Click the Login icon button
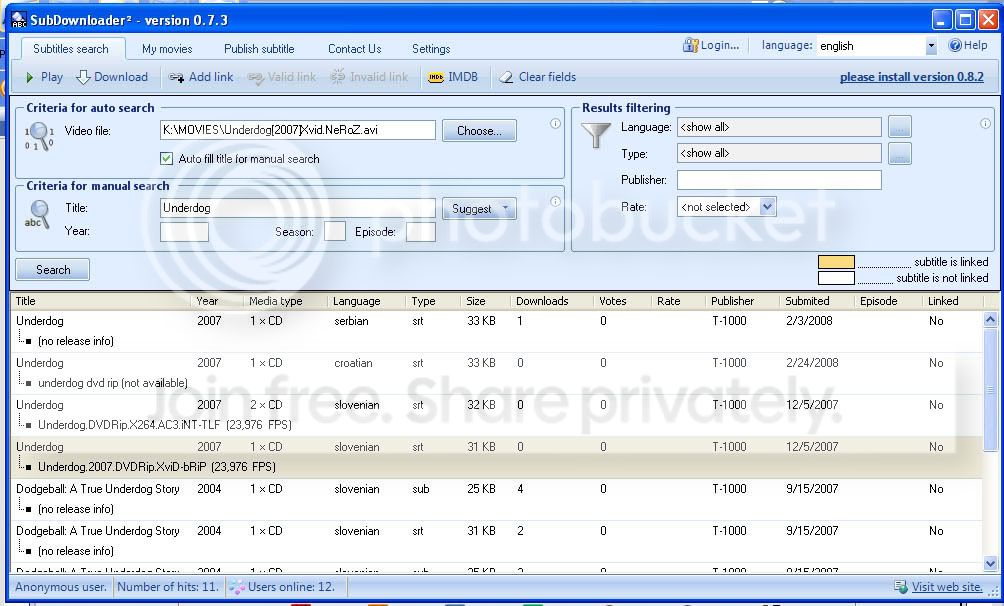 click(711, 45)
